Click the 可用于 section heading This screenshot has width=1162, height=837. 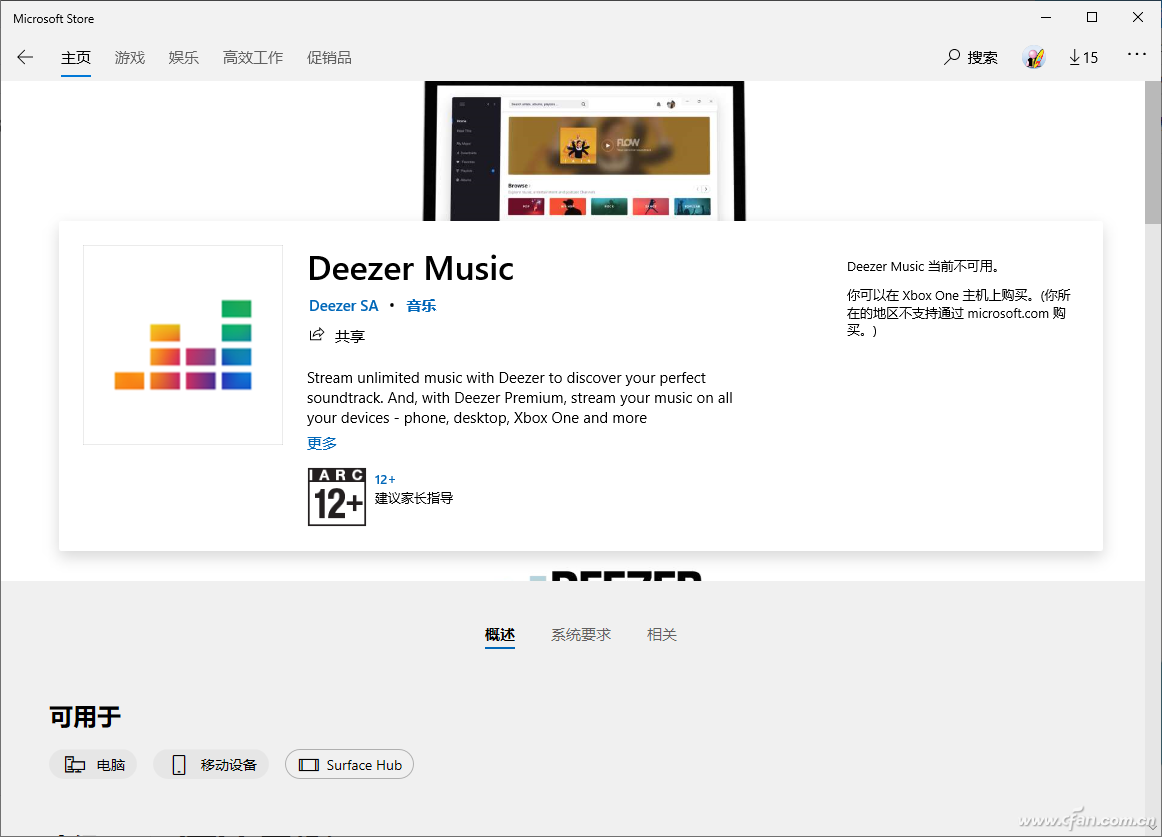pos(84,716)
